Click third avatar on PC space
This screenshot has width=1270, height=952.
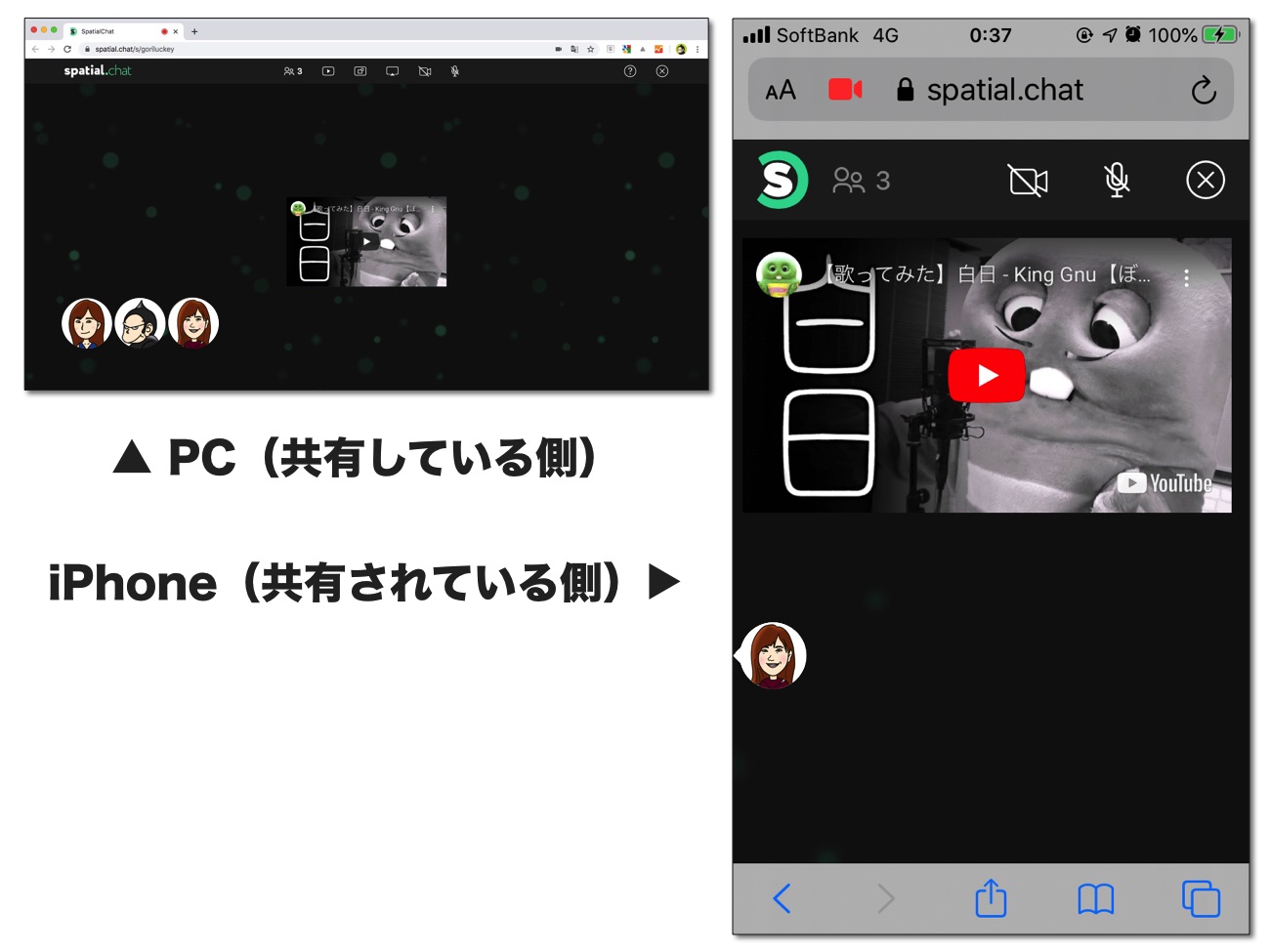[x=193, y=323]
